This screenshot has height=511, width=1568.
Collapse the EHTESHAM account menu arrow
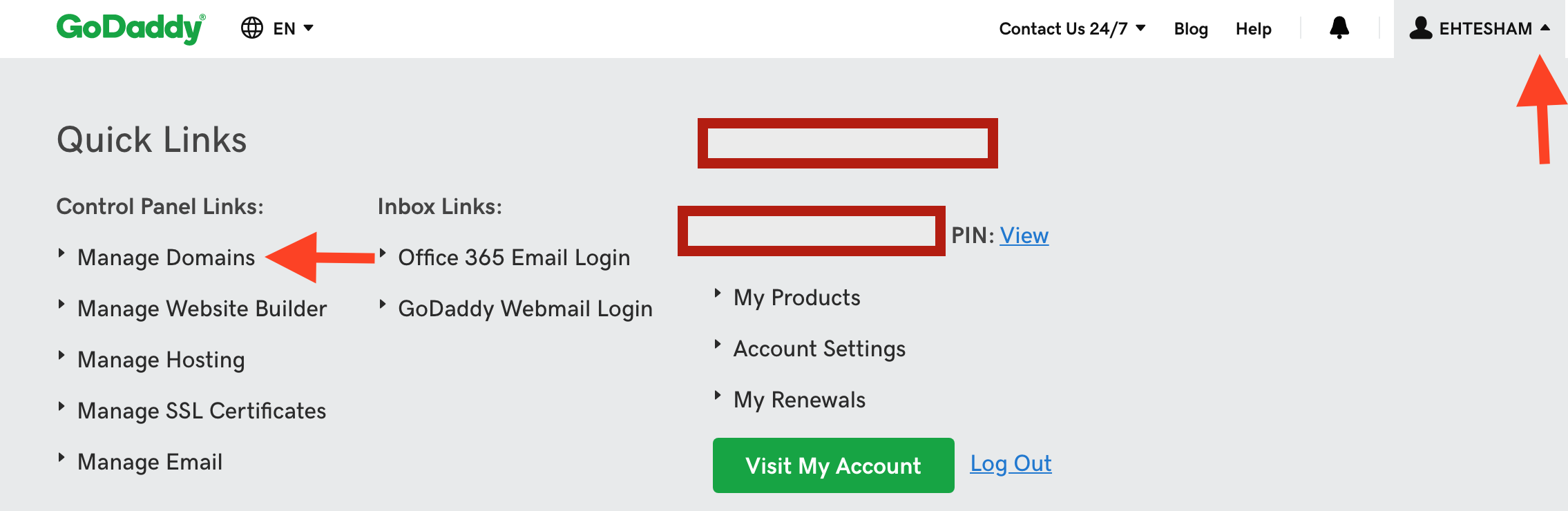(x=1545, y=28)
